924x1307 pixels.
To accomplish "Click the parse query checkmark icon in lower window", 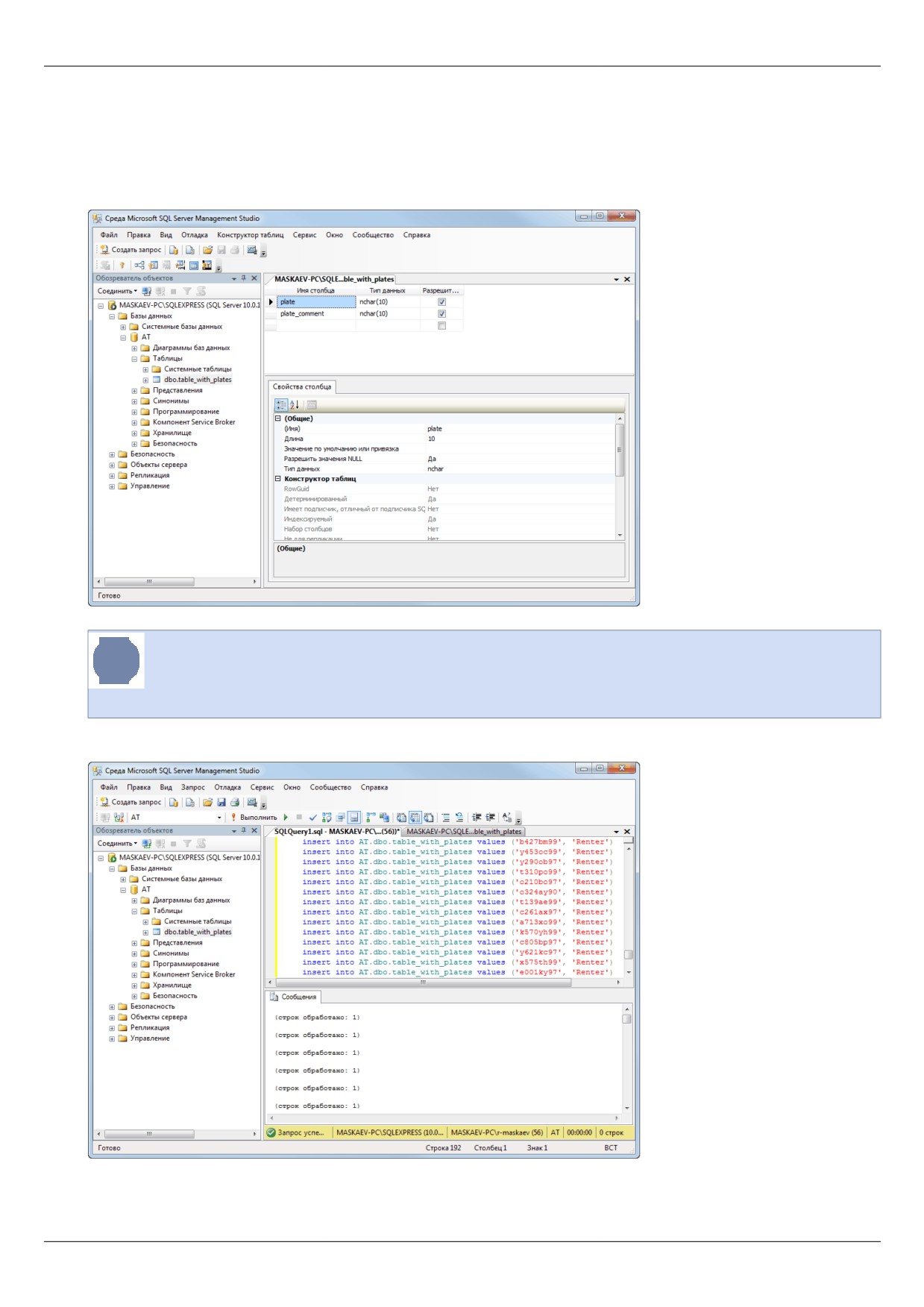I will [x=312, y=817].
